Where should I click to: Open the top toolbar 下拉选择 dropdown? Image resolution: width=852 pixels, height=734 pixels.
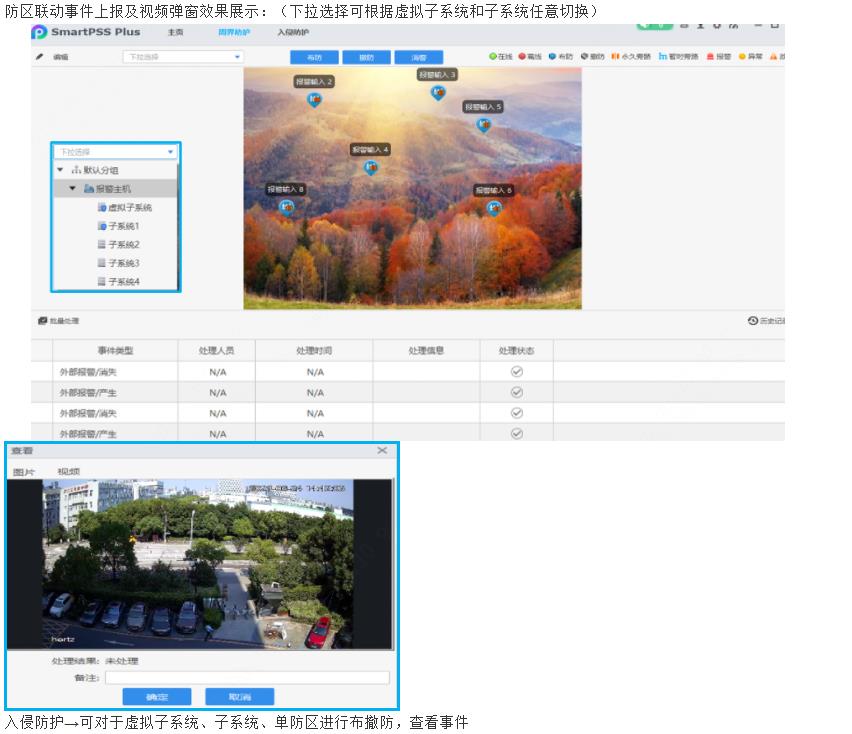[x=183, y=57]
